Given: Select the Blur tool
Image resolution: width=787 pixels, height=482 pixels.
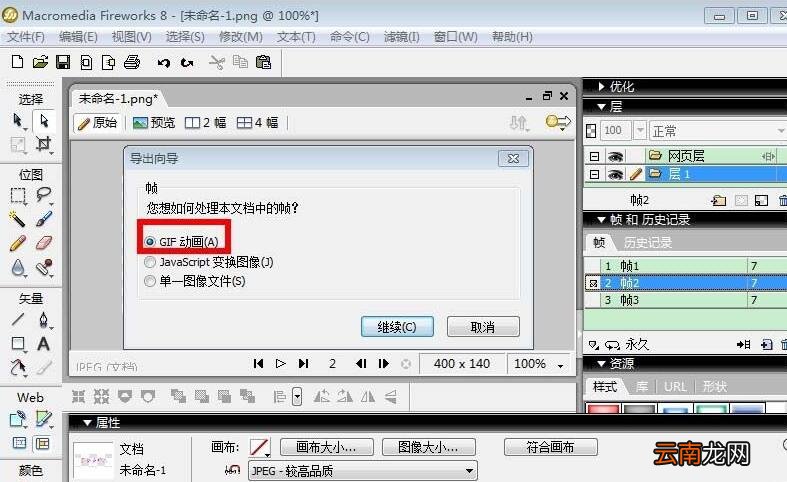Looking at the screenshot, I should click(x=18, y=267).
